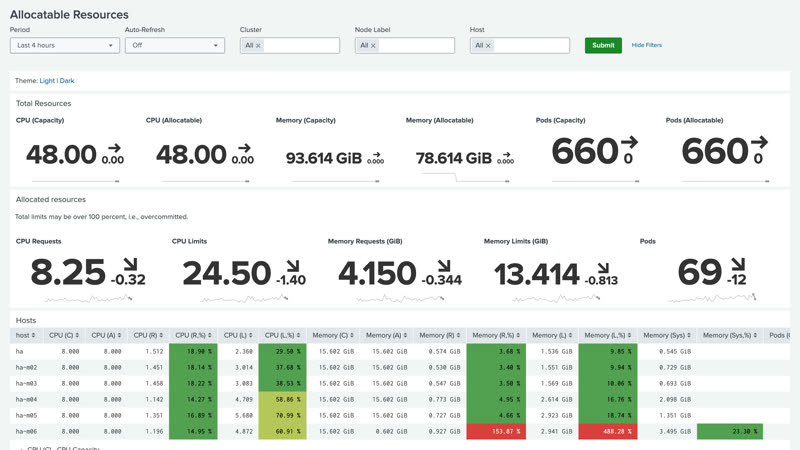Sort by Memory (R,%) column header
The image size is (800, 450).
[496, 335]
